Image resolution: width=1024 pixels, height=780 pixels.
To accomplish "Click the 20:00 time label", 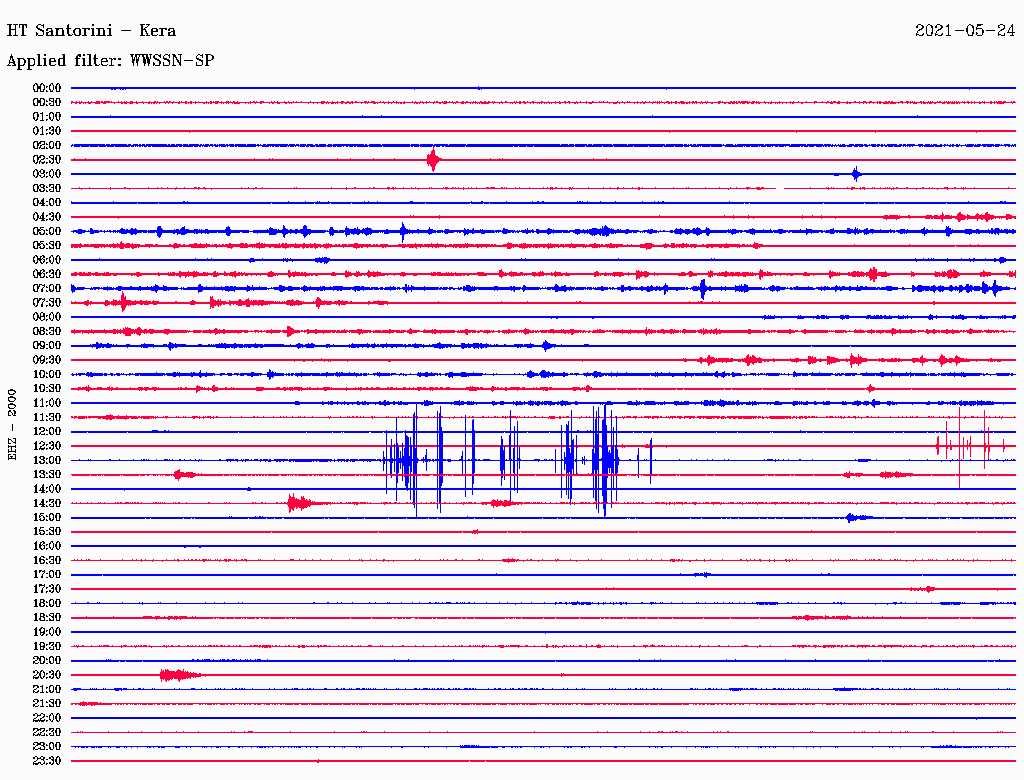I will 47,661.
